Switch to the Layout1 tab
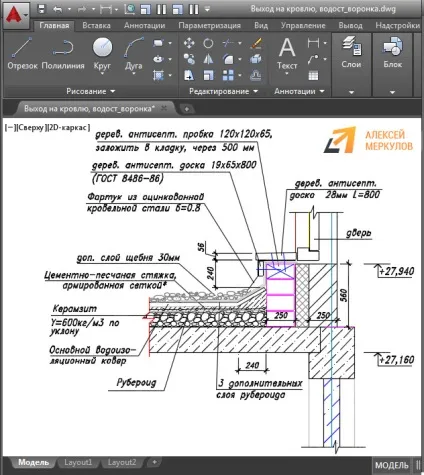The width and height of the screenshot is (424, 475). 78,462
